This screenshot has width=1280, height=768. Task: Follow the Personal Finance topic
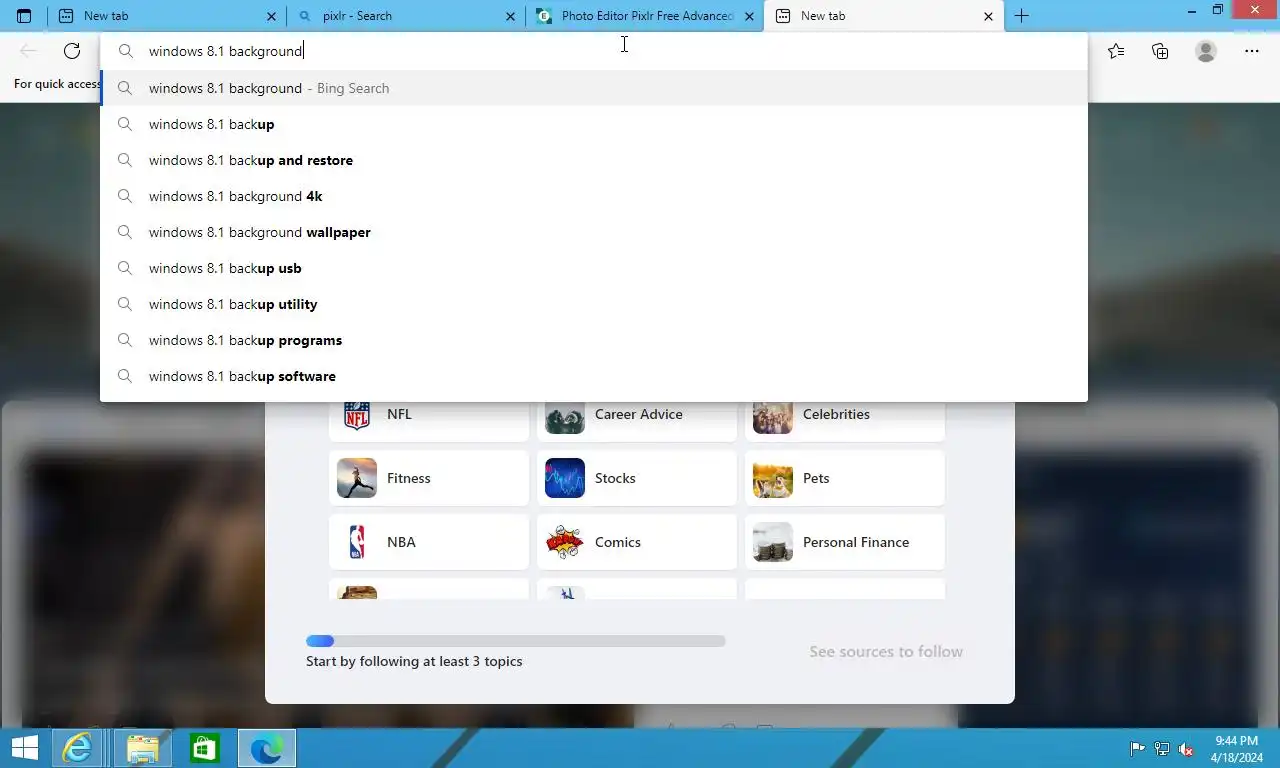point(845,542)
